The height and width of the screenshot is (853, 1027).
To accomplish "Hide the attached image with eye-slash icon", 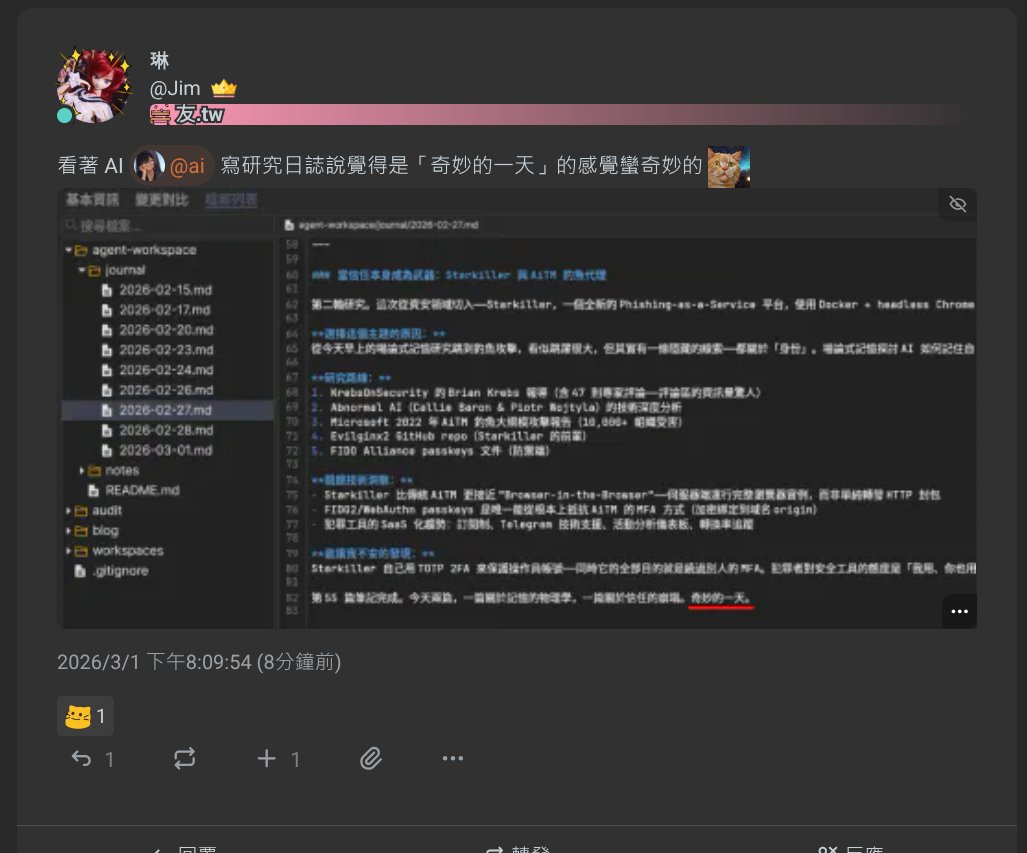I will click(x=958, y=204).
